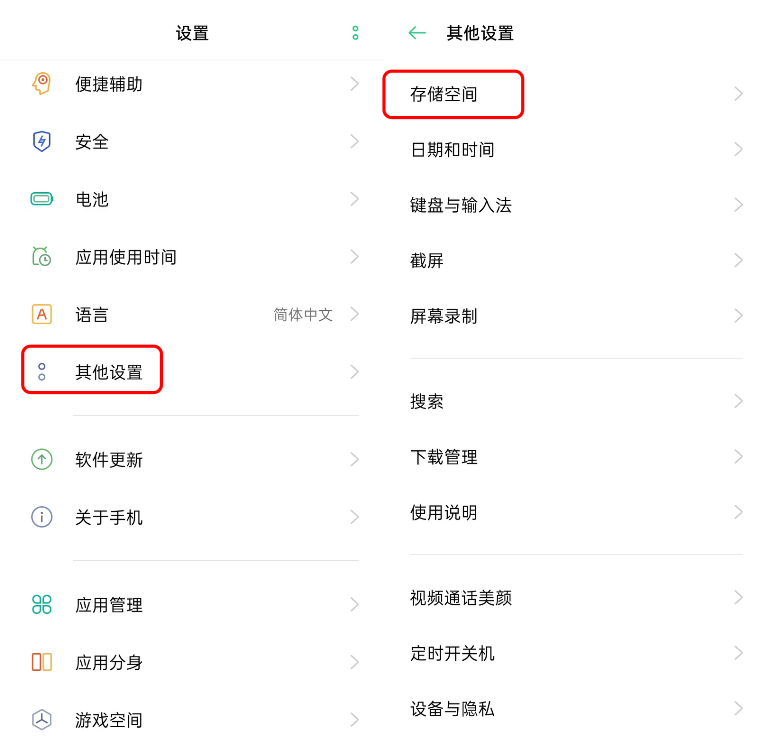
Task: Open 屏幕录制 settings
Action: point(444,316)
